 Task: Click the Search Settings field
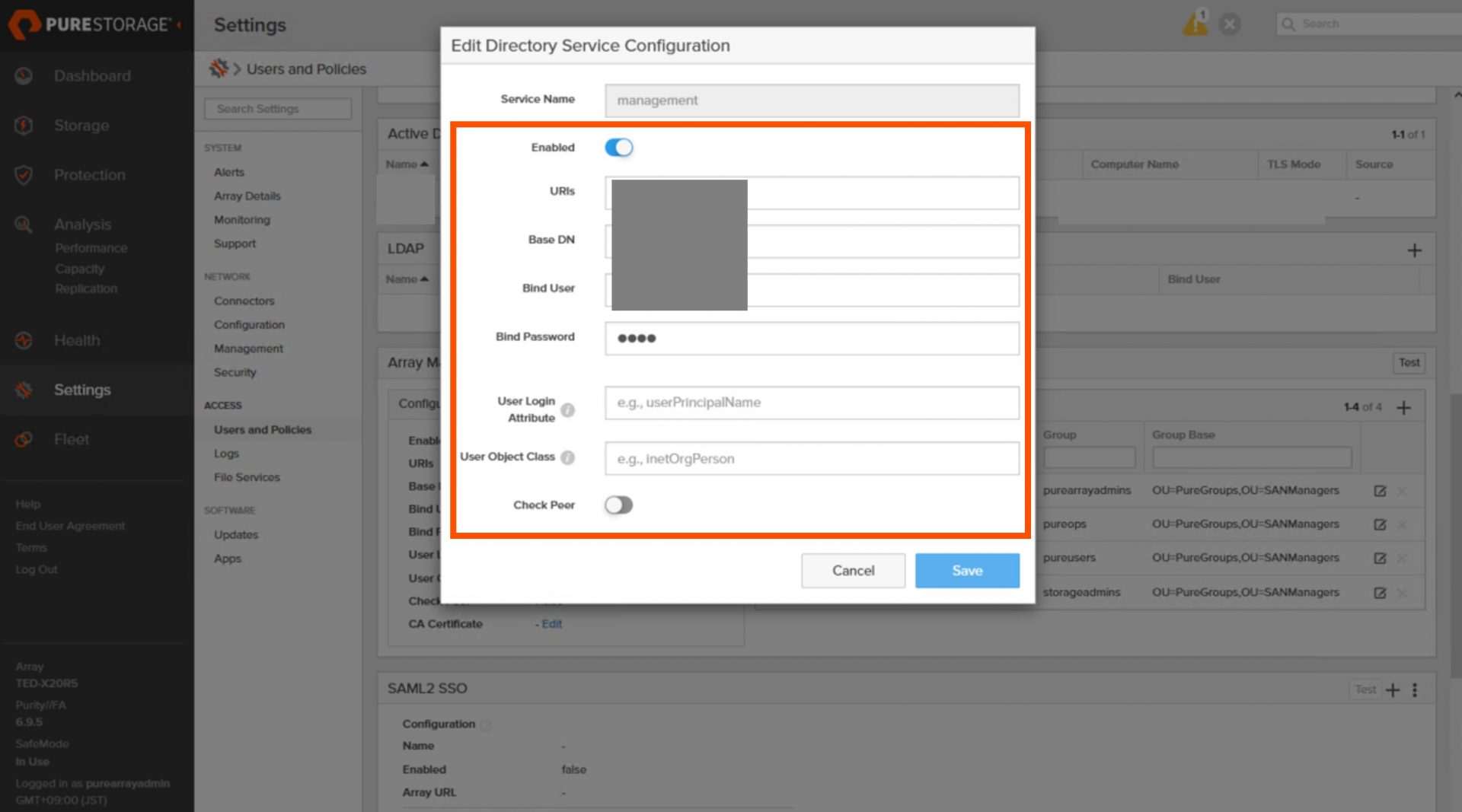click(x=278, y=109)
